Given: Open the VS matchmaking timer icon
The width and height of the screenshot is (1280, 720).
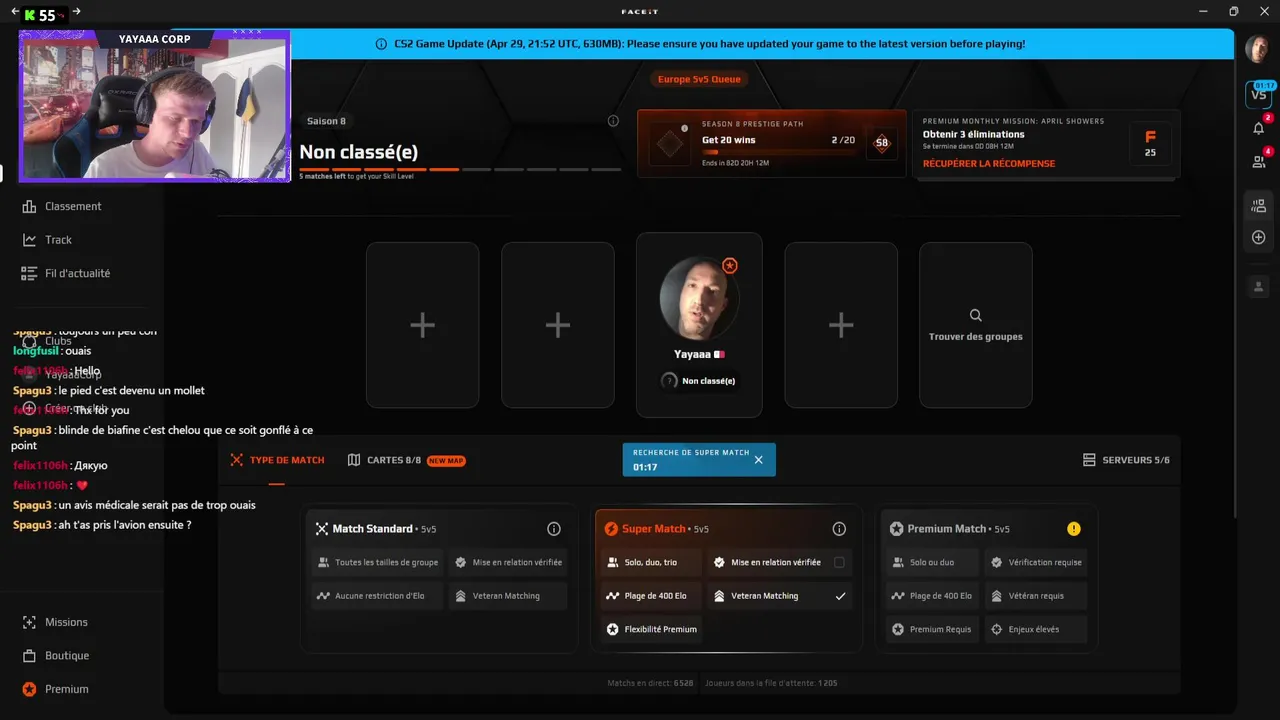Looking at the screenshot, I should pos(1259,94).
